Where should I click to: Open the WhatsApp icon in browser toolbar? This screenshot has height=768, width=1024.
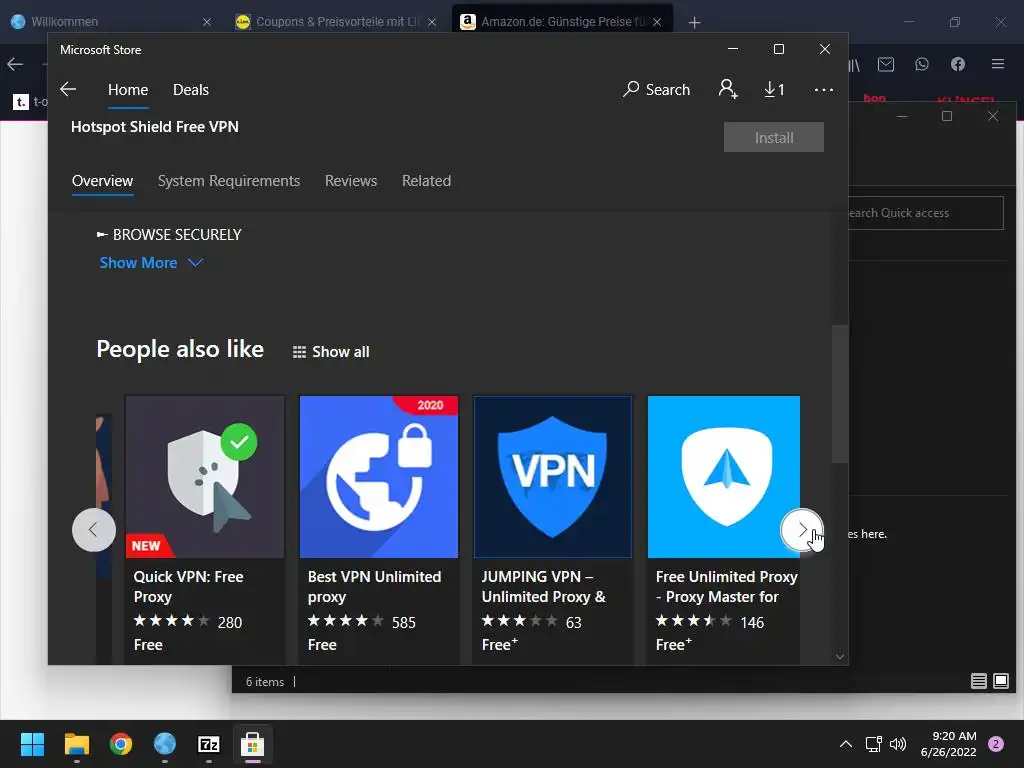(921, 64)
